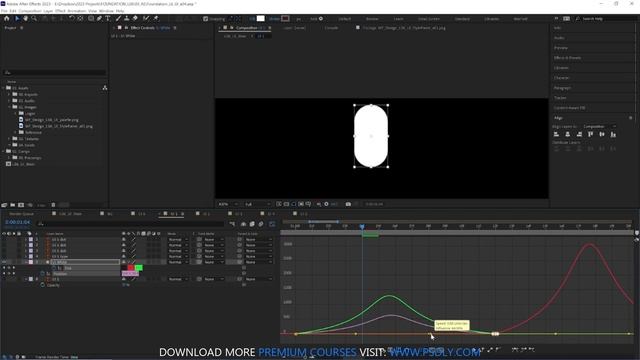
Task: Expand the 01_Assets folder
Action: 3,88
